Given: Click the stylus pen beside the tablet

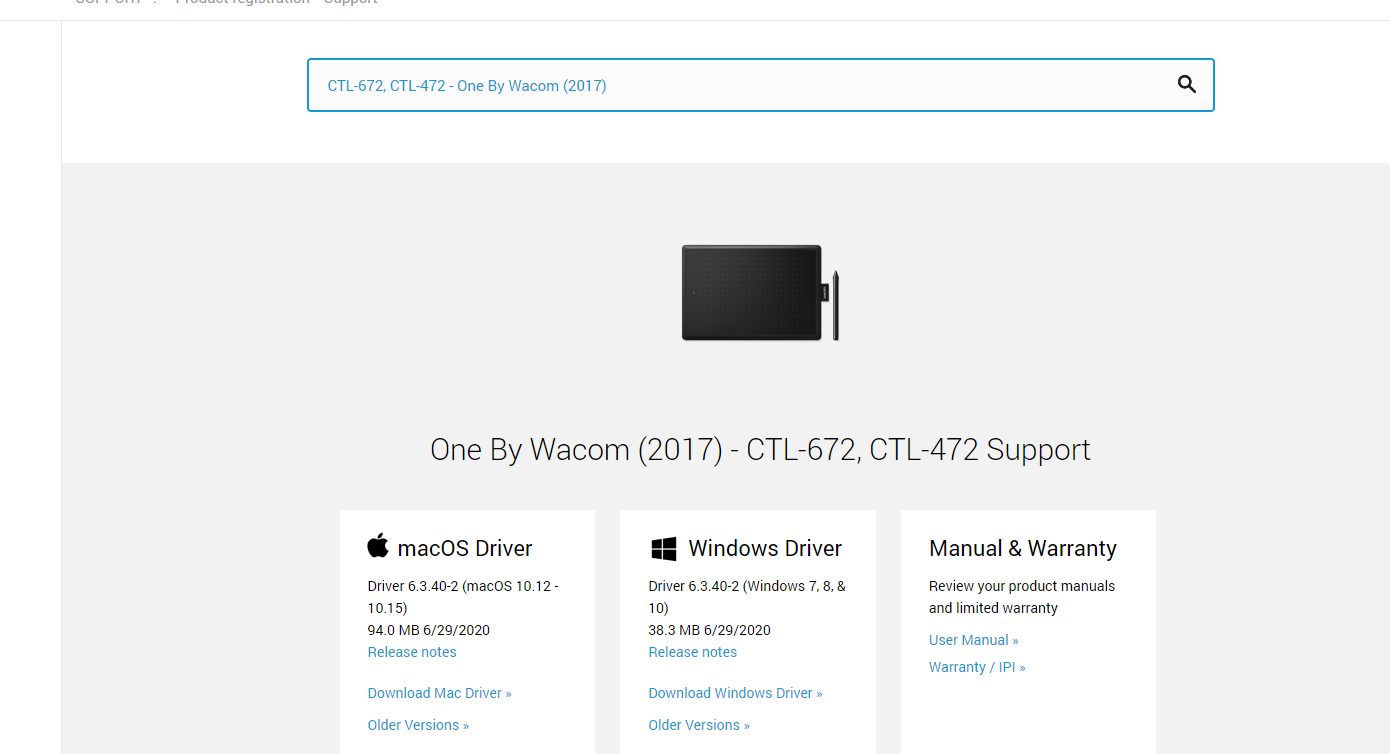Looking at the screenshot, I should (x=836, y=304).
